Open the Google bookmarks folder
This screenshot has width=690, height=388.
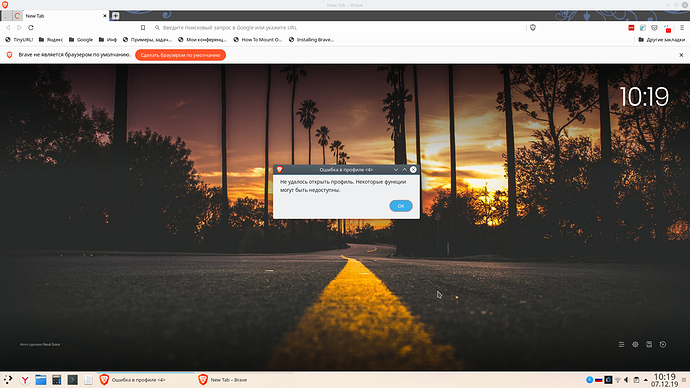[x=81, y=40]
